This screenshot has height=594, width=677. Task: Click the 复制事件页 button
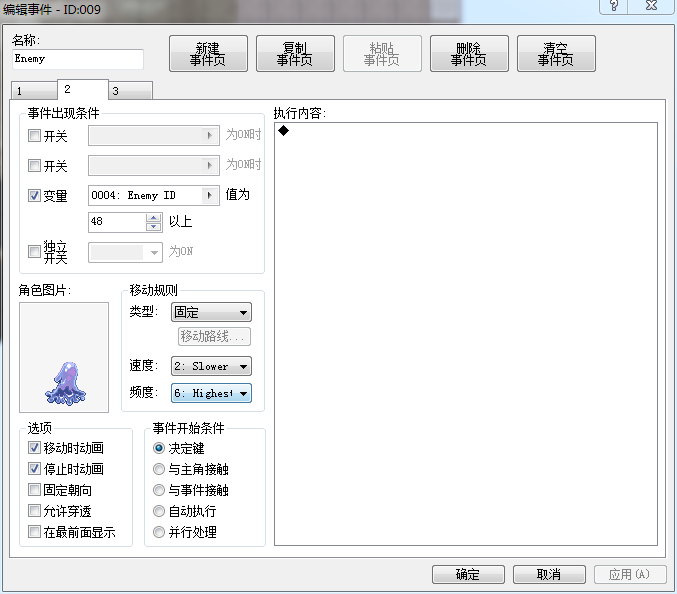click(295, 54)
